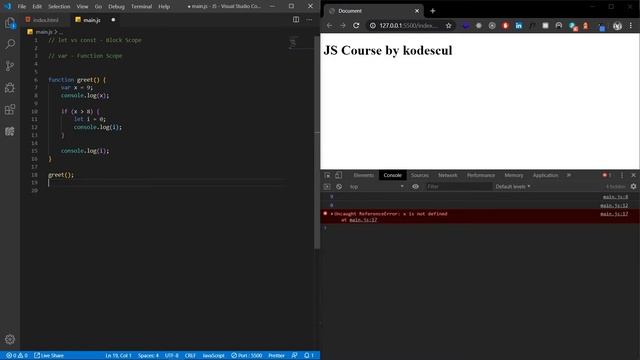Expand the Uncaught ReferenceError message
The height and width of the screenshot is (360, 640).
pyautogui.click(x=332, y=214)
